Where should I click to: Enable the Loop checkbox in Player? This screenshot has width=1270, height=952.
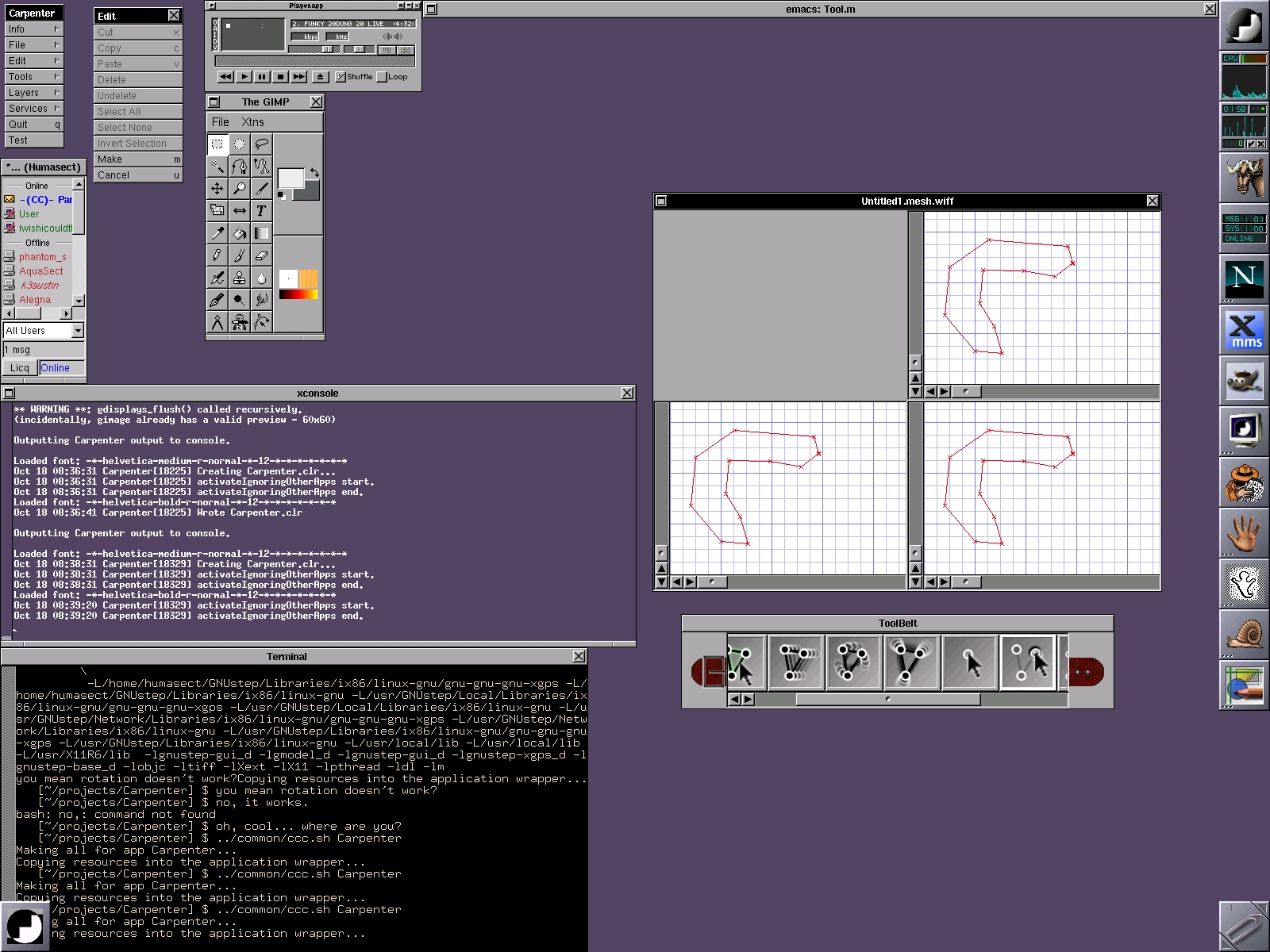click(383, 77)
